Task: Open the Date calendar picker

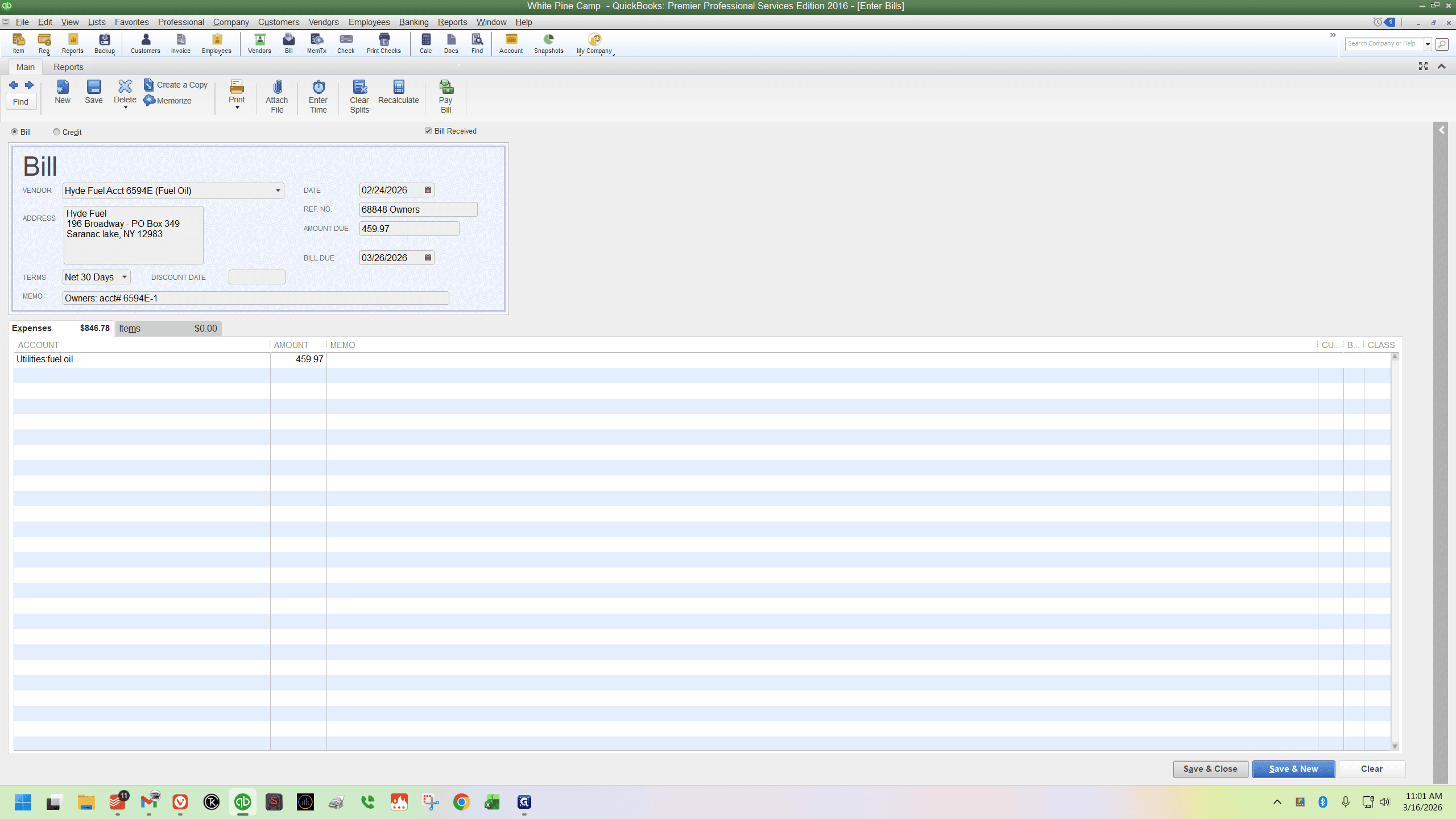Action: tap(428, 190)
